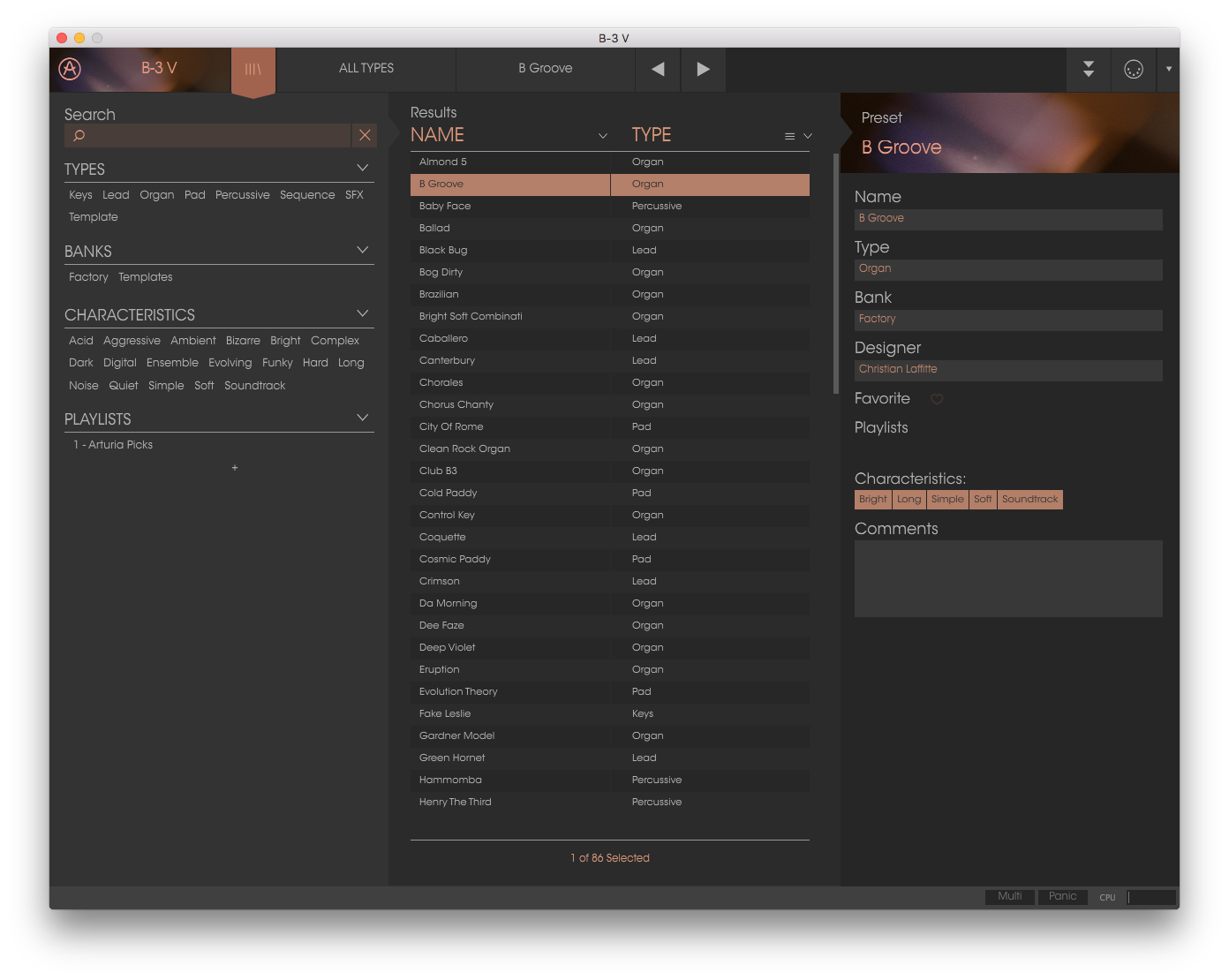The width and height of the screenshot is (1229, 980).
Task: Toggle Aggressive characteristic filter
Action: tap(132, 341)
